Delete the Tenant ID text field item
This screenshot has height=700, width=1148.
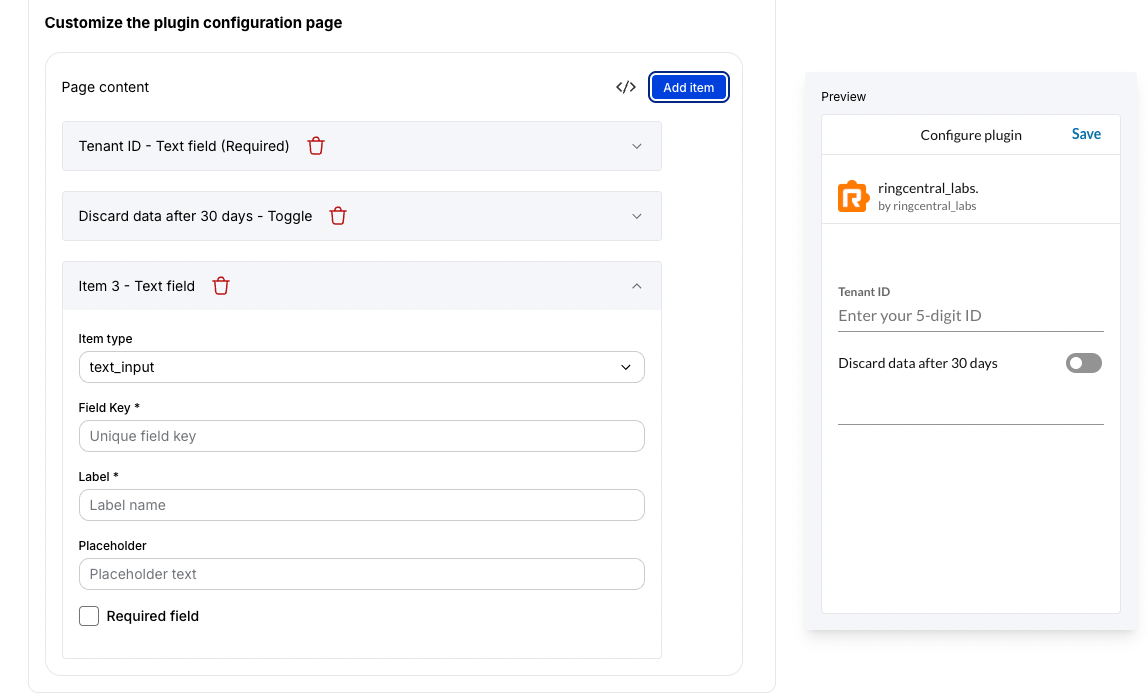click(316, 145)
